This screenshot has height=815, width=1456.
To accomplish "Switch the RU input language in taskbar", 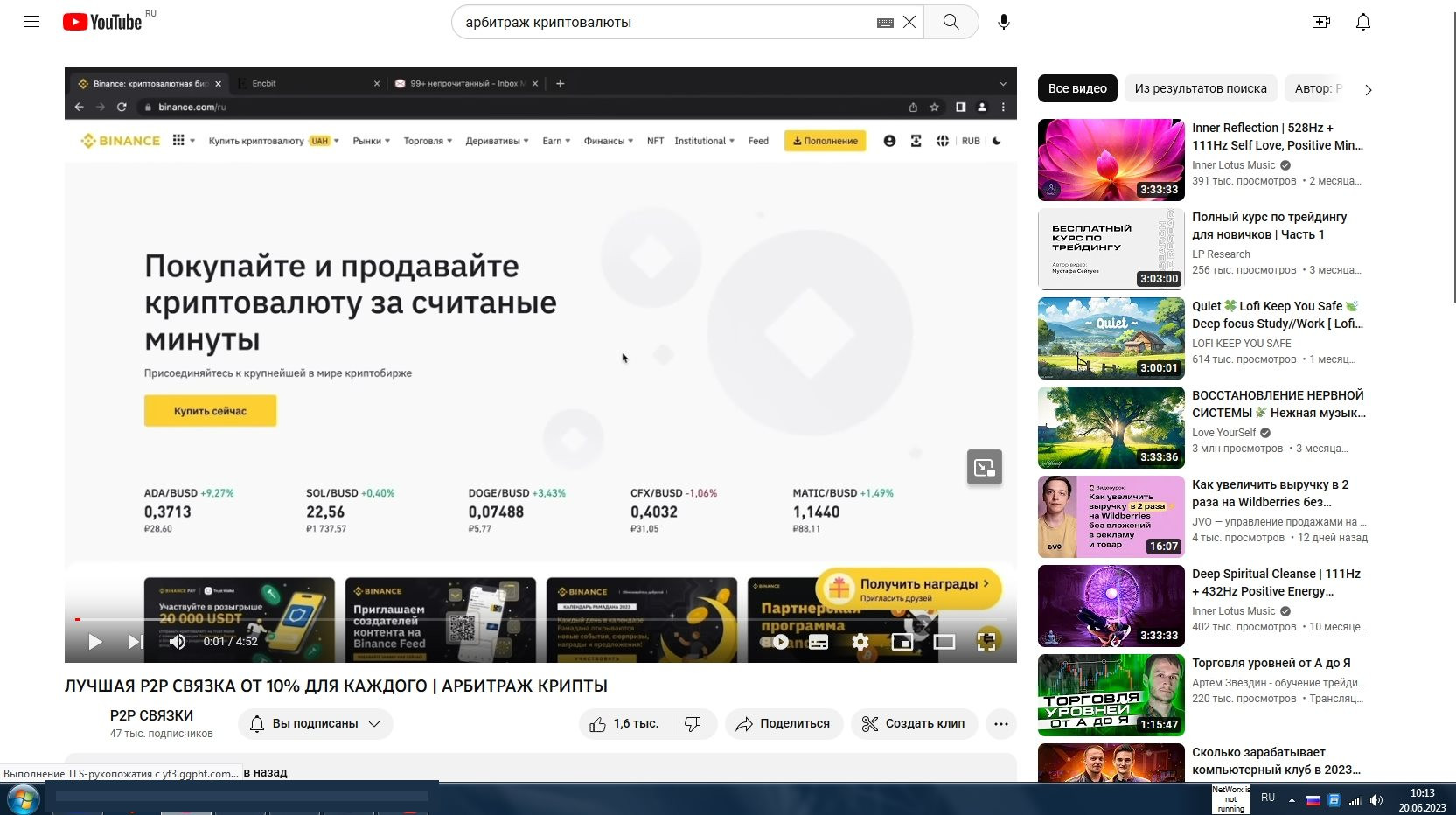I will (x=1268, y=798).
